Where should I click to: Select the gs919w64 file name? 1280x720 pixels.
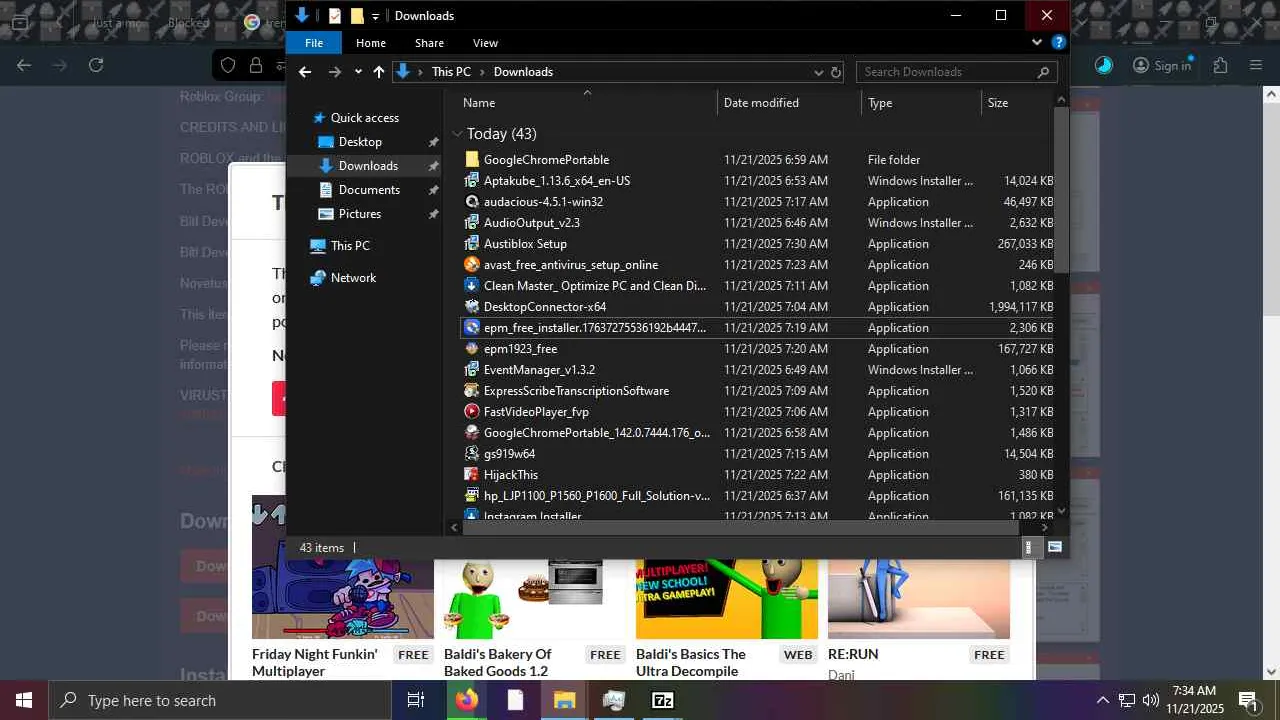(x=509, y=454)
